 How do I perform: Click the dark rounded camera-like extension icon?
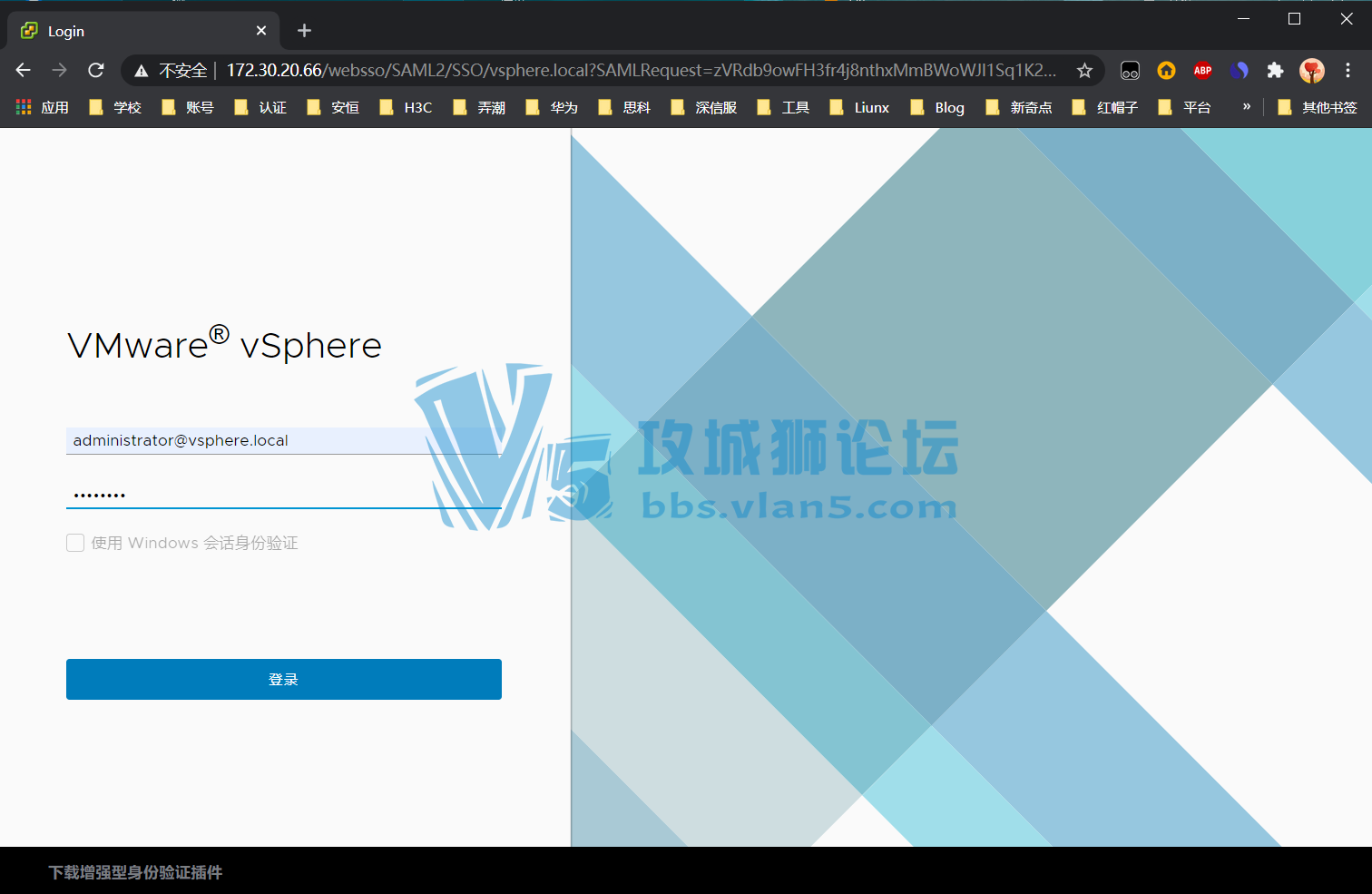coord(1130,70)
